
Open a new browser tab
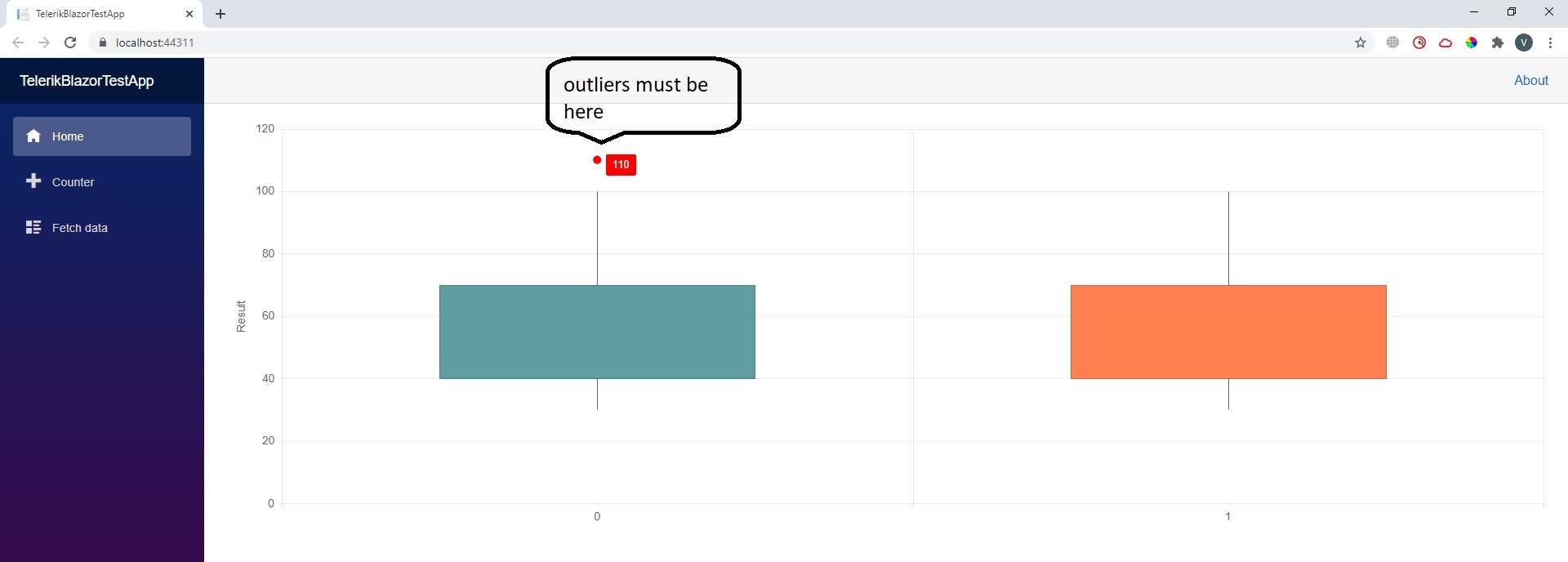click(x=220, y=14)
